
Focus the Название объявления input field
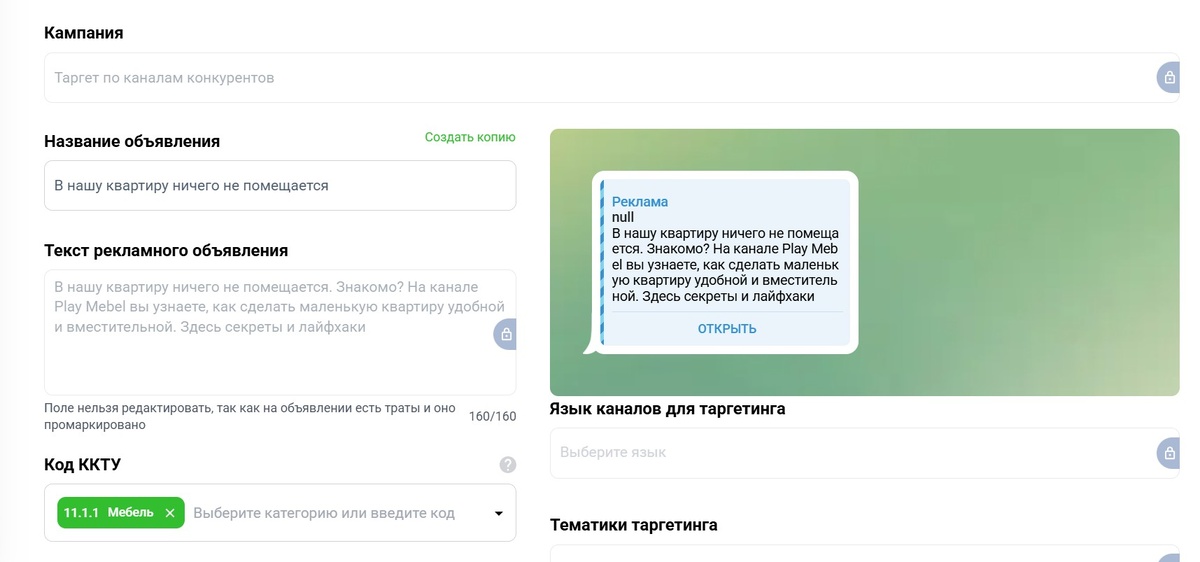point(280,185)
